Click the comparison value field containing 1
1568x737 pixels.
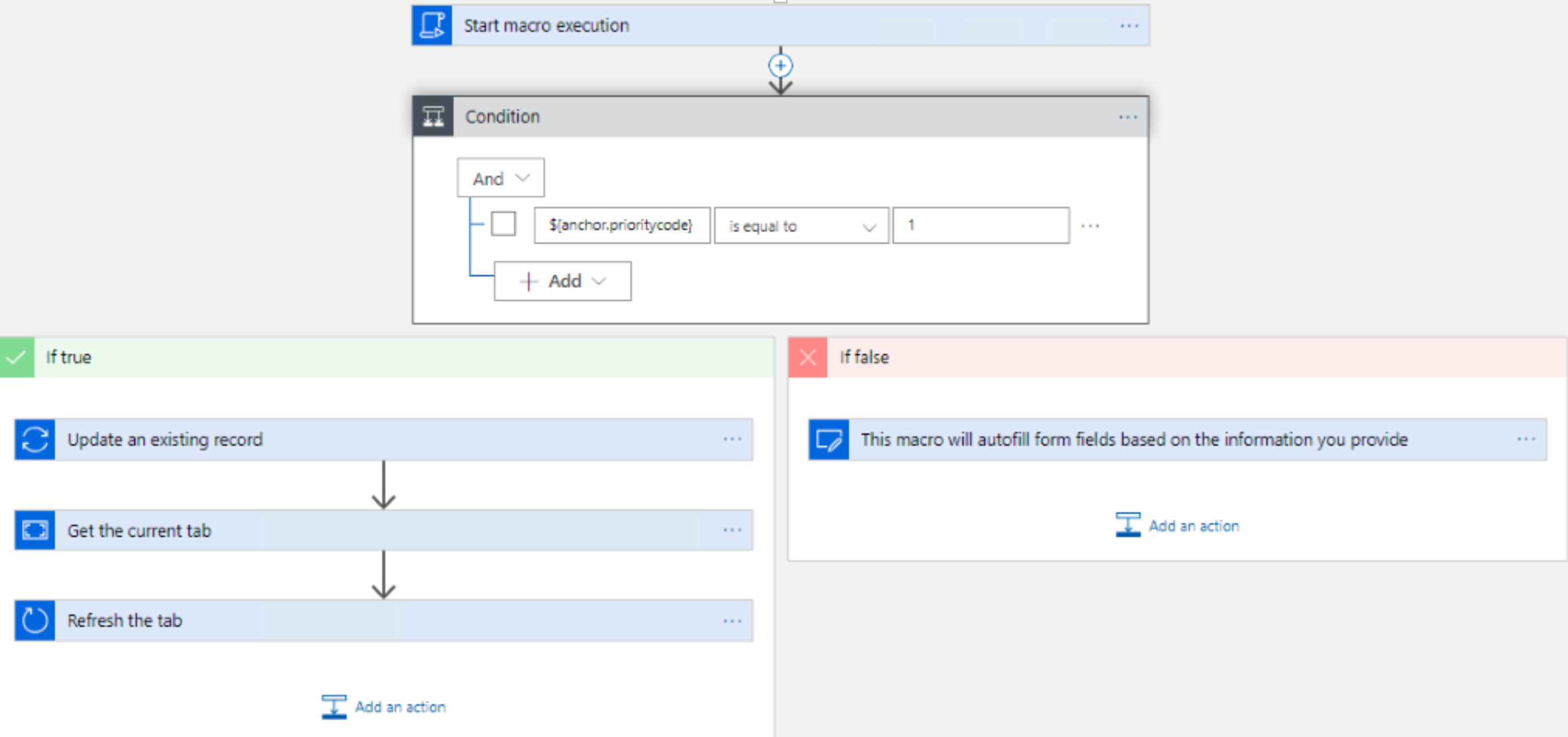click(x=981, y=225)
